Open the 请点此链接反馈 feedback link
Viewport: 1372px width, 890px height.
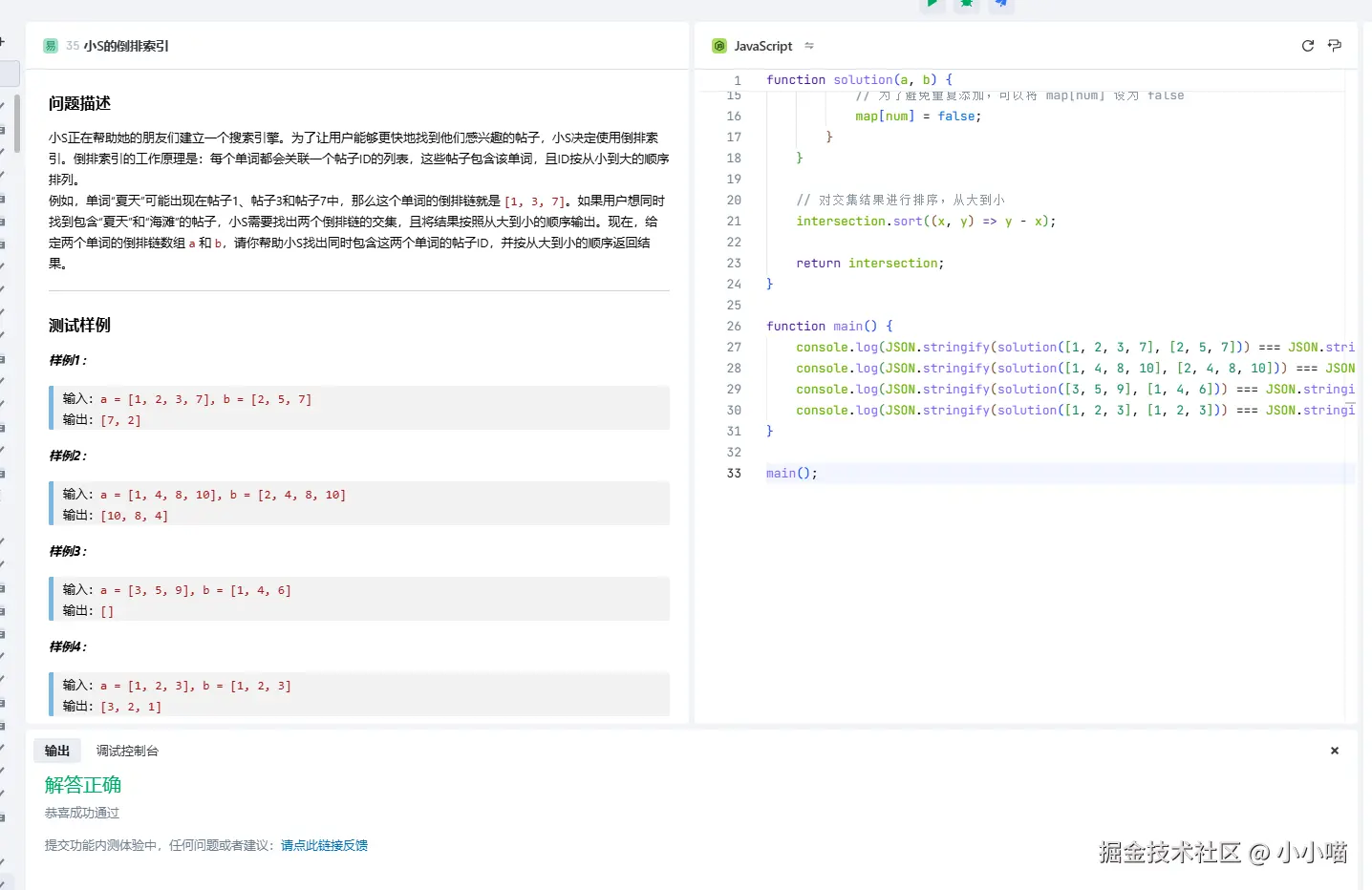coord(324,845)
